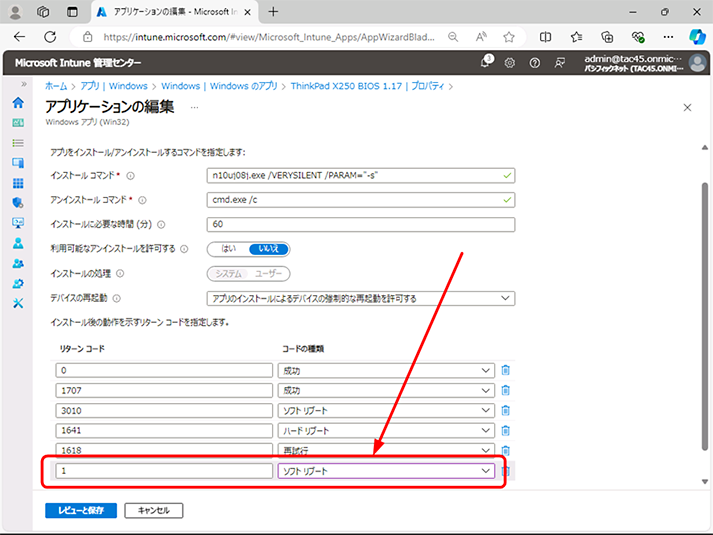Open a new browser tab
This screenshot has width=713, height=535.
pos(273,12)
